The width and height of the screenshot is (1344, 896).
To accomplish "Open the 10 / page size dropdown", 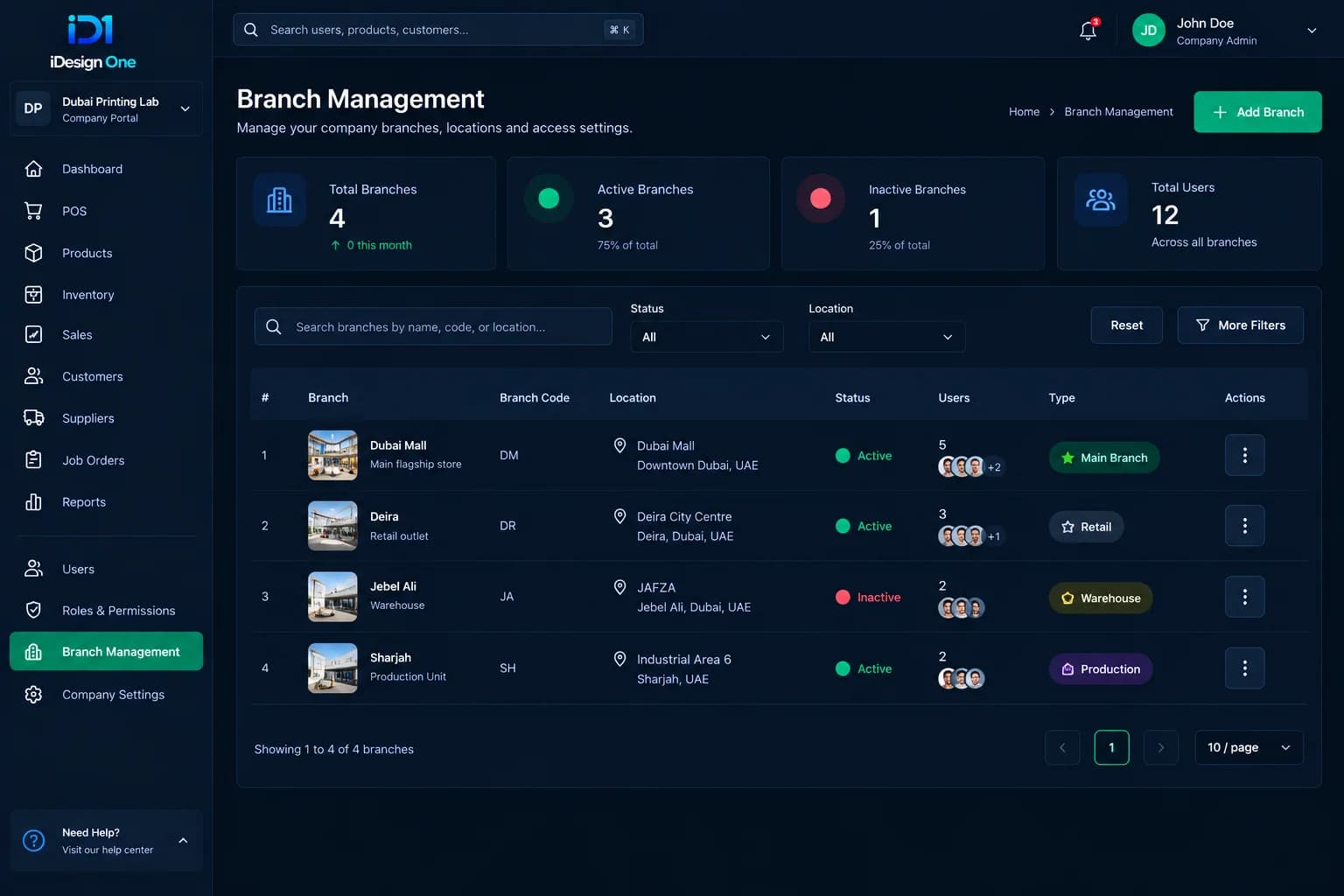I will coord(1249,747).
